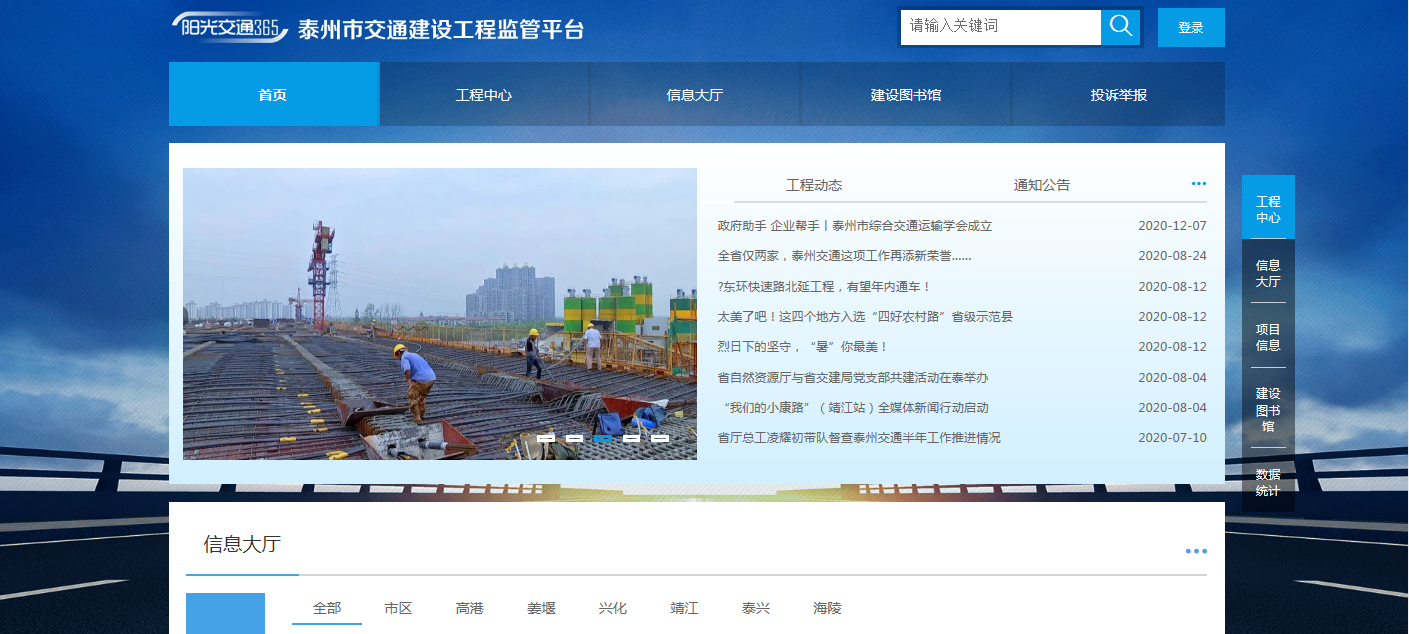The height and width of the screenshot is (634, 1409).
Task: Select the 泰兴 district filter tab
Action: pyautogui.click(x=756, y=608)
